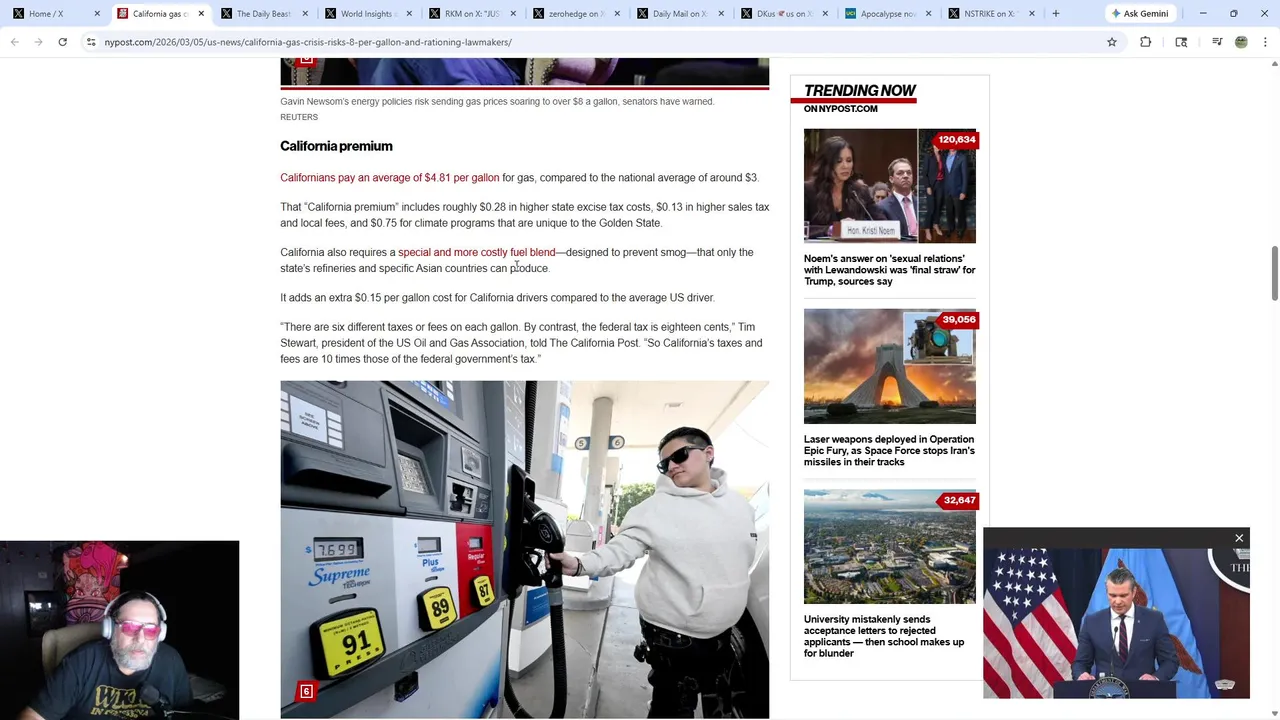Close the NSTRIKE on X tab
The width and height of the screenshot is (1280, 720).
coord(1031,14)
